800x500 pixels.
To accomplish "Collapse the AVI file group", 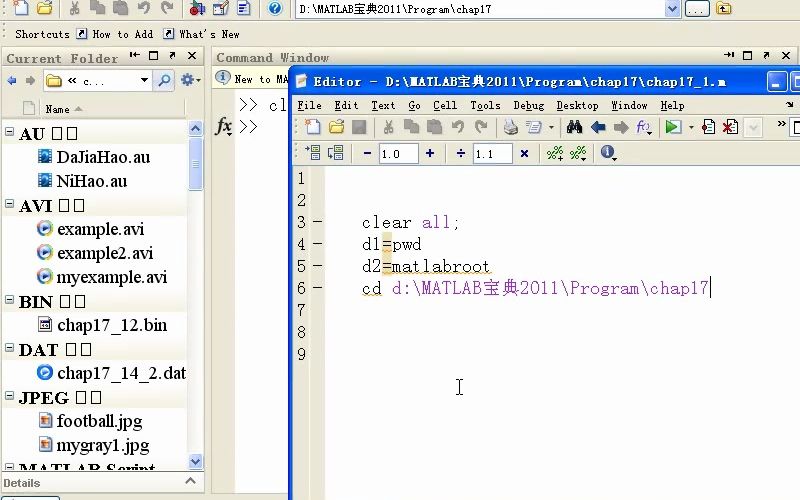I will click(9, 204).
